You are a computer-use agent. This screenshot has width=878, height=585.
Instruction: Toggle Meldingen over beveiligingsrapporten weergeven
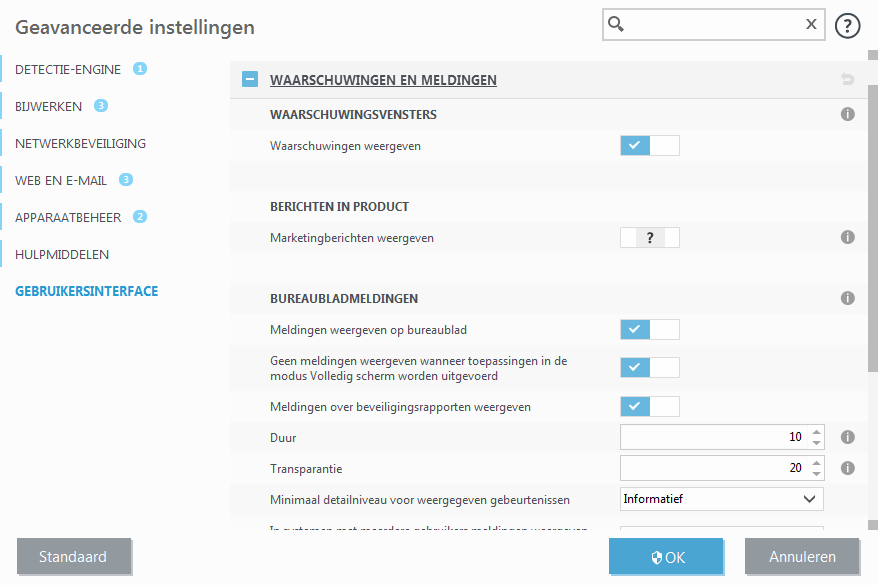(x=649, y=406)
